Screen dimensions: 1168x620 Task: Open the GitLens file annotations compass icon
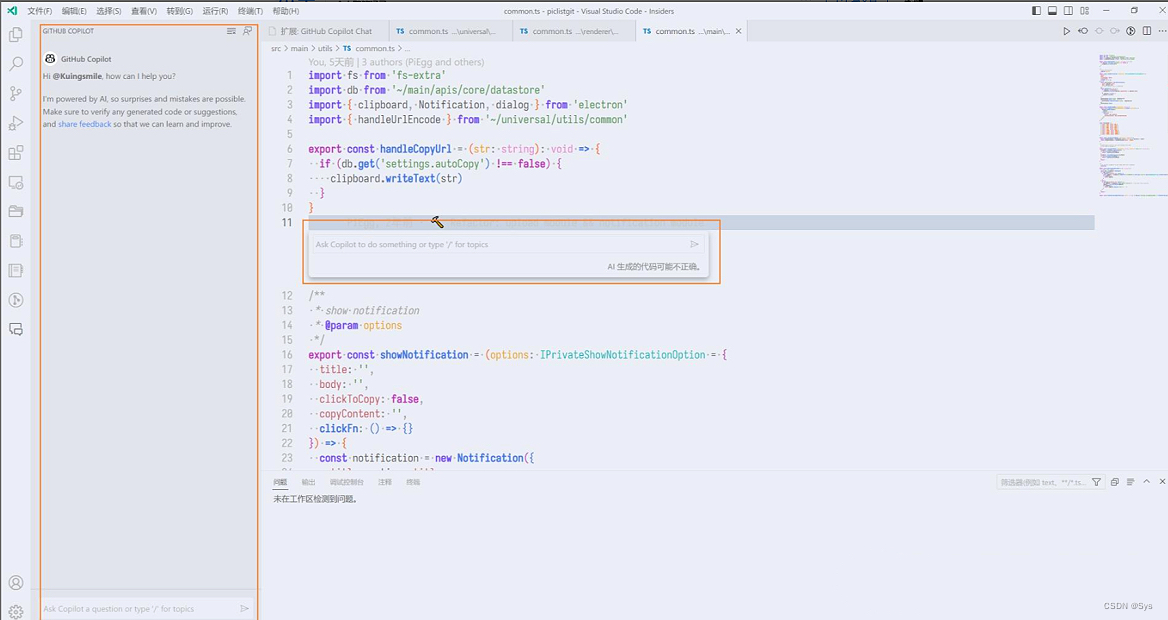tap(1131, 31)
